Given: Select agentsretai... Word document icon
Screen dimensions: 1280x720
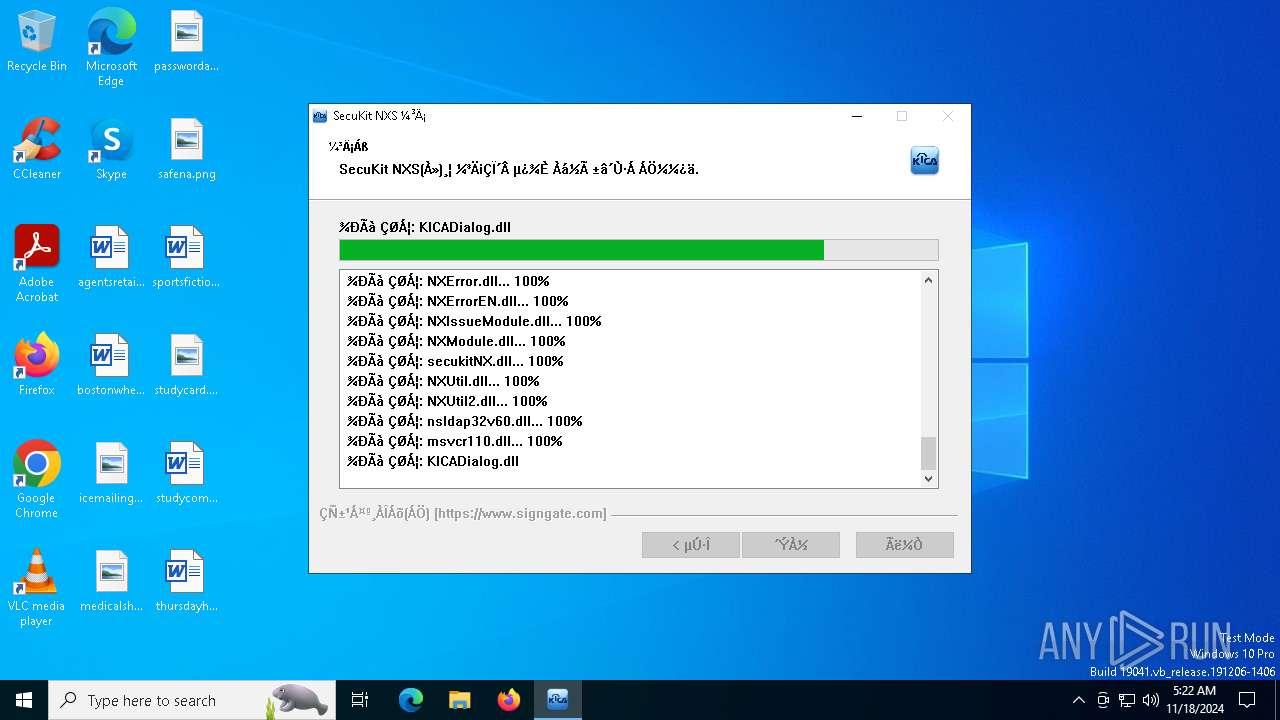Looking at the screenshot, I should (x=111, y=258).
